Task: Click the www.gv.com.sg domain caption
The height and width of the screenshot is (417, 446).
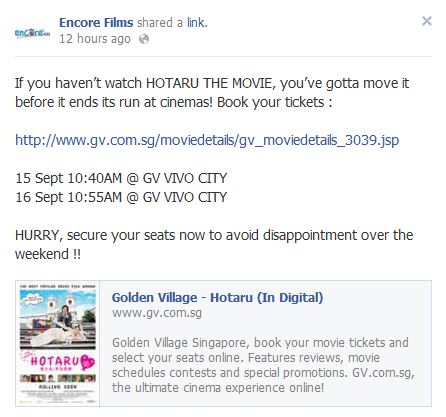Action: point(157,313)
